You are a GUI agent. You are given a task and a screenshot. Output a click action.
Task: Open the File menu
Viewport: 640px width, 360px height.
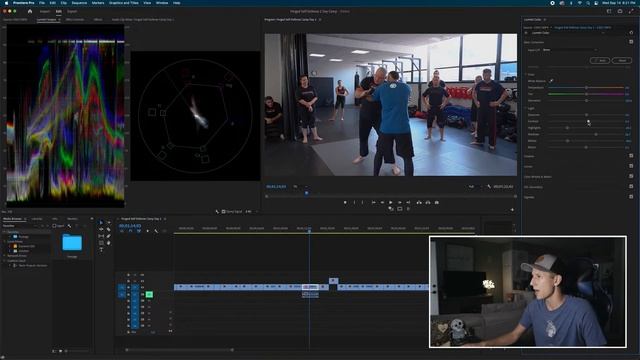pyautogui.click(x=42, y=3)
